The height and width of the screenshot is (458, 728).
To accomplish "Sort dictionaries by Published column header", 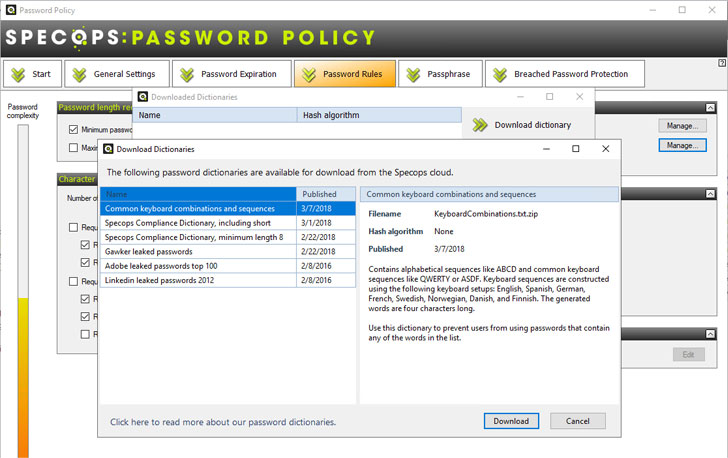I will pos(326,194).
